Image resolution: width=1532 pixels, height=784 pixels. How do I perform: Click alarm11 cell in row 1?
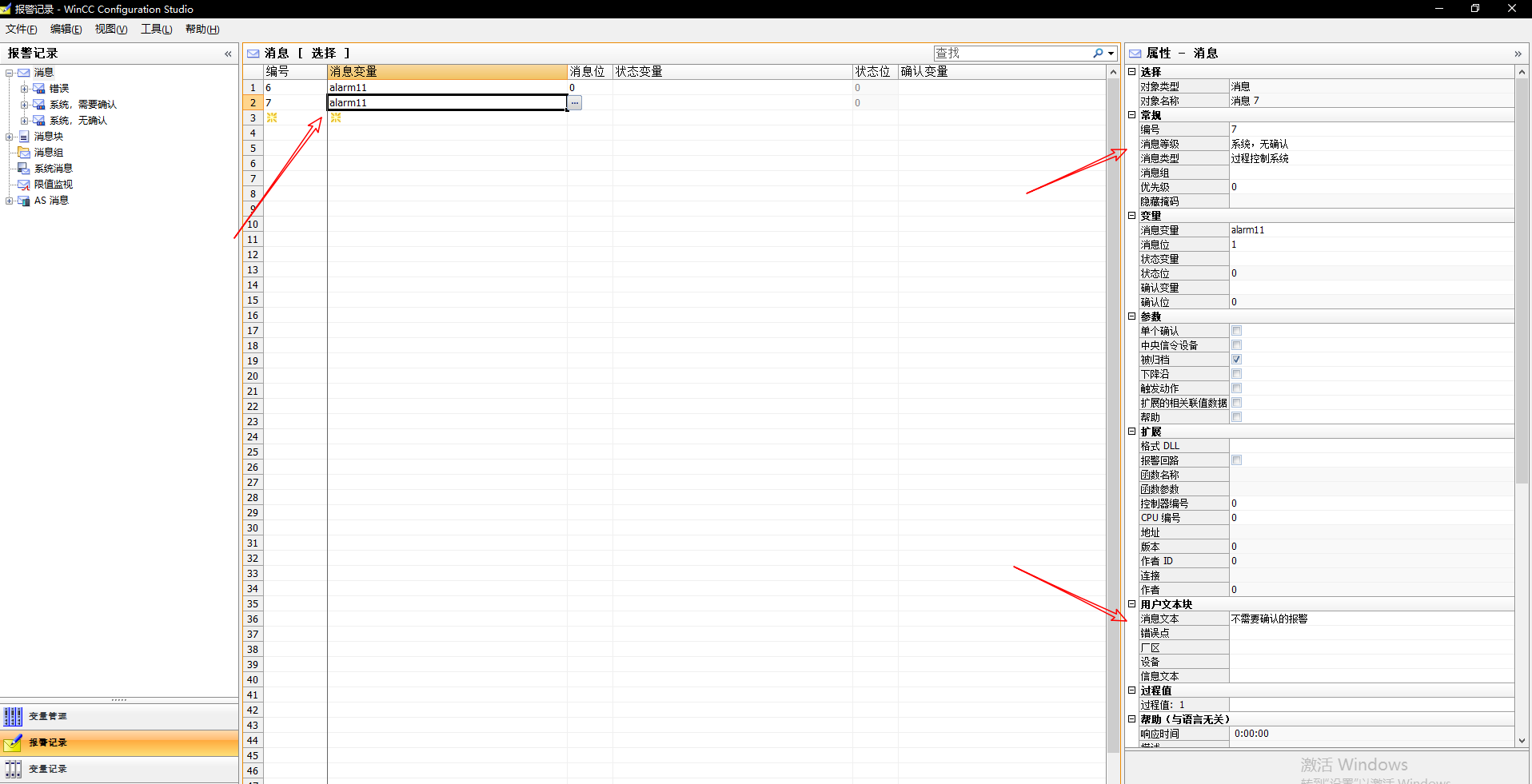(x=447, y=88)
